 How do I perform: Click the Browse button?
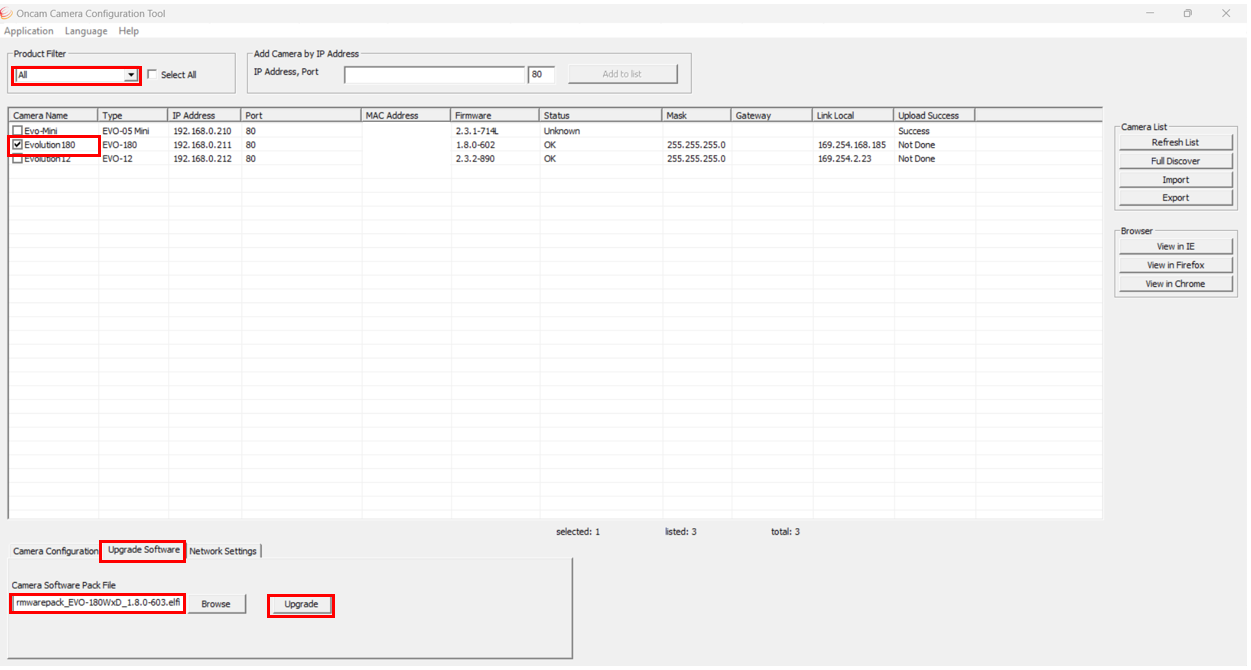click(x=216, y=604)
